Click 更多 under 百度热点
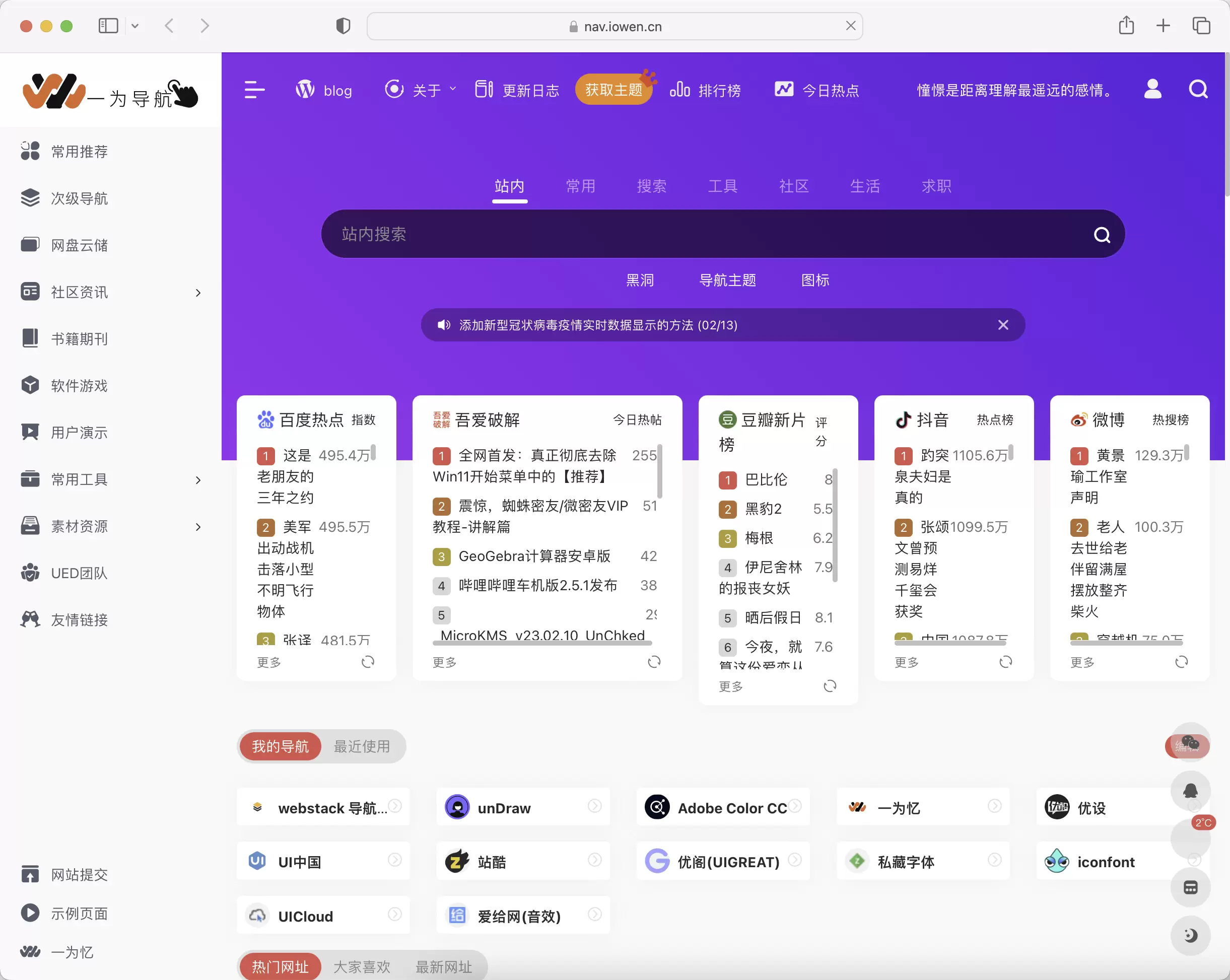1230x980 pixels. [268, 662]
